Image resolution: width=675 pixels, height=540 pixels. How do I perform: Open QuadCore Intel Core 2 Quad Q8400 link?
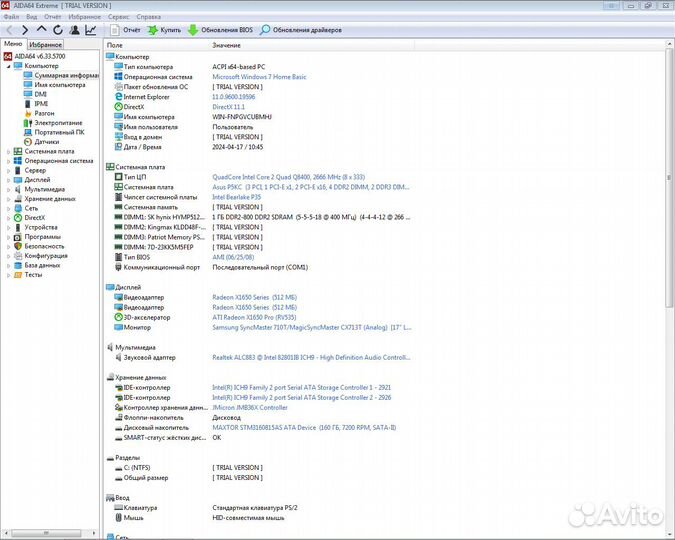[x=288, y=177]
